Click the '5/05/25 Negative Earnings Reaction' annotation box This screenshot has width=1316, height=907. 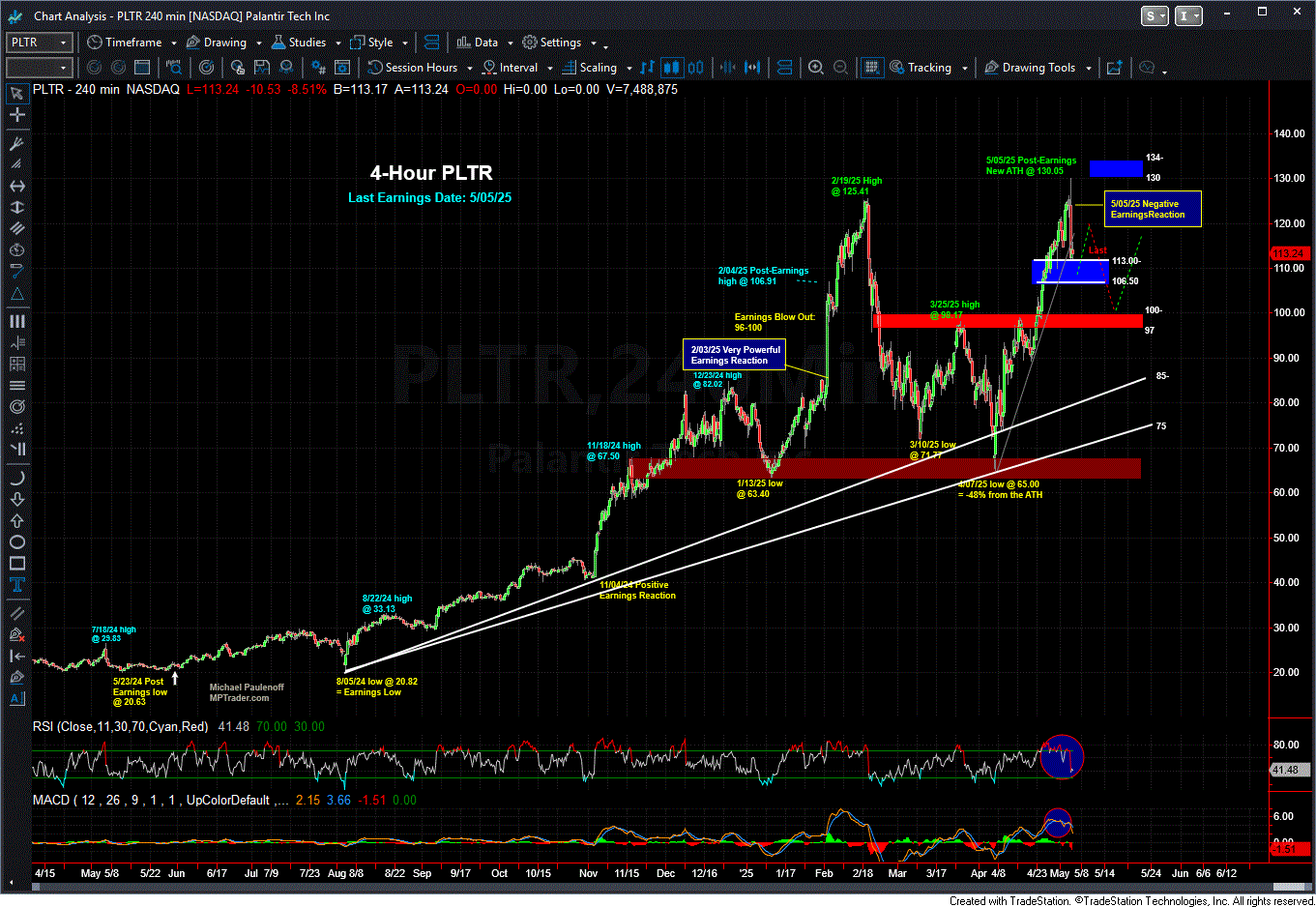click(x=1154, y=209)
